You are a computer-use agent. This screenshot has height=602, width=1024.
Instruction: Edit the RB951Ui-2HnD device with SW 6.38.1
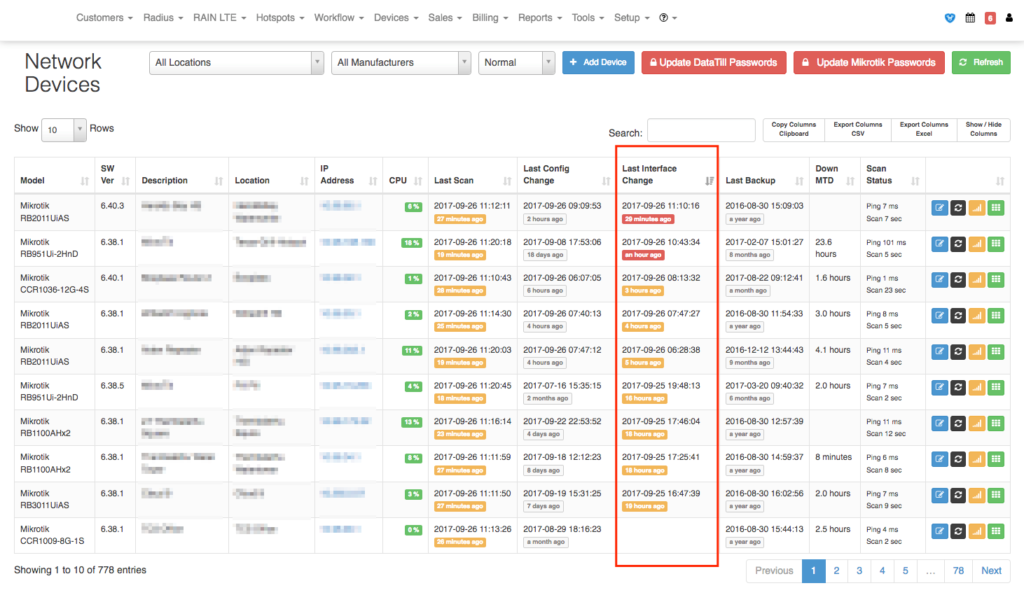939,244
